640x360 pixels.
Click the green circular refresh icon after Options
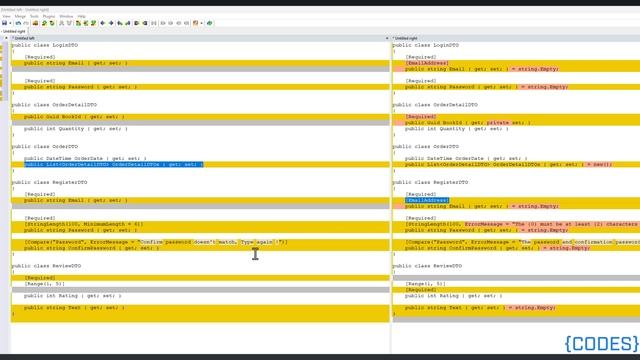point(52,23)
